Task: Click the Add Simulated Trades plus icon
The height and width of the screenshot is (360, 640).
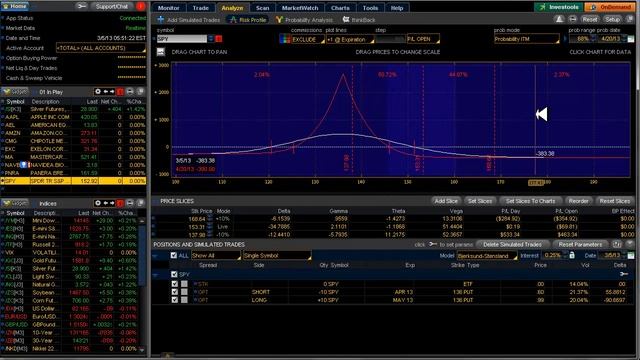Action: coord(160,19)
